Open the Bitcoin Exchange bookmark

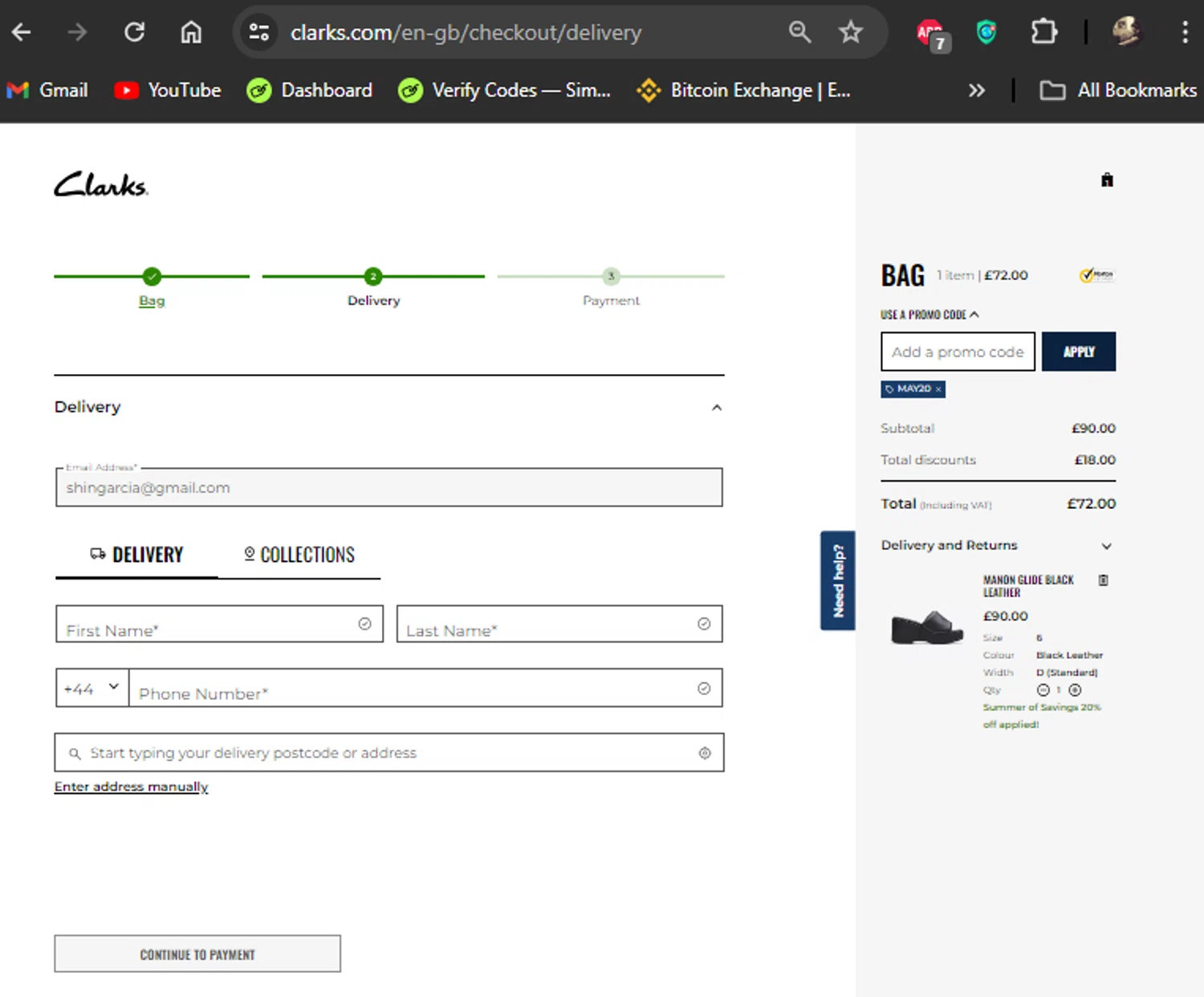click(x=743, y=90)
